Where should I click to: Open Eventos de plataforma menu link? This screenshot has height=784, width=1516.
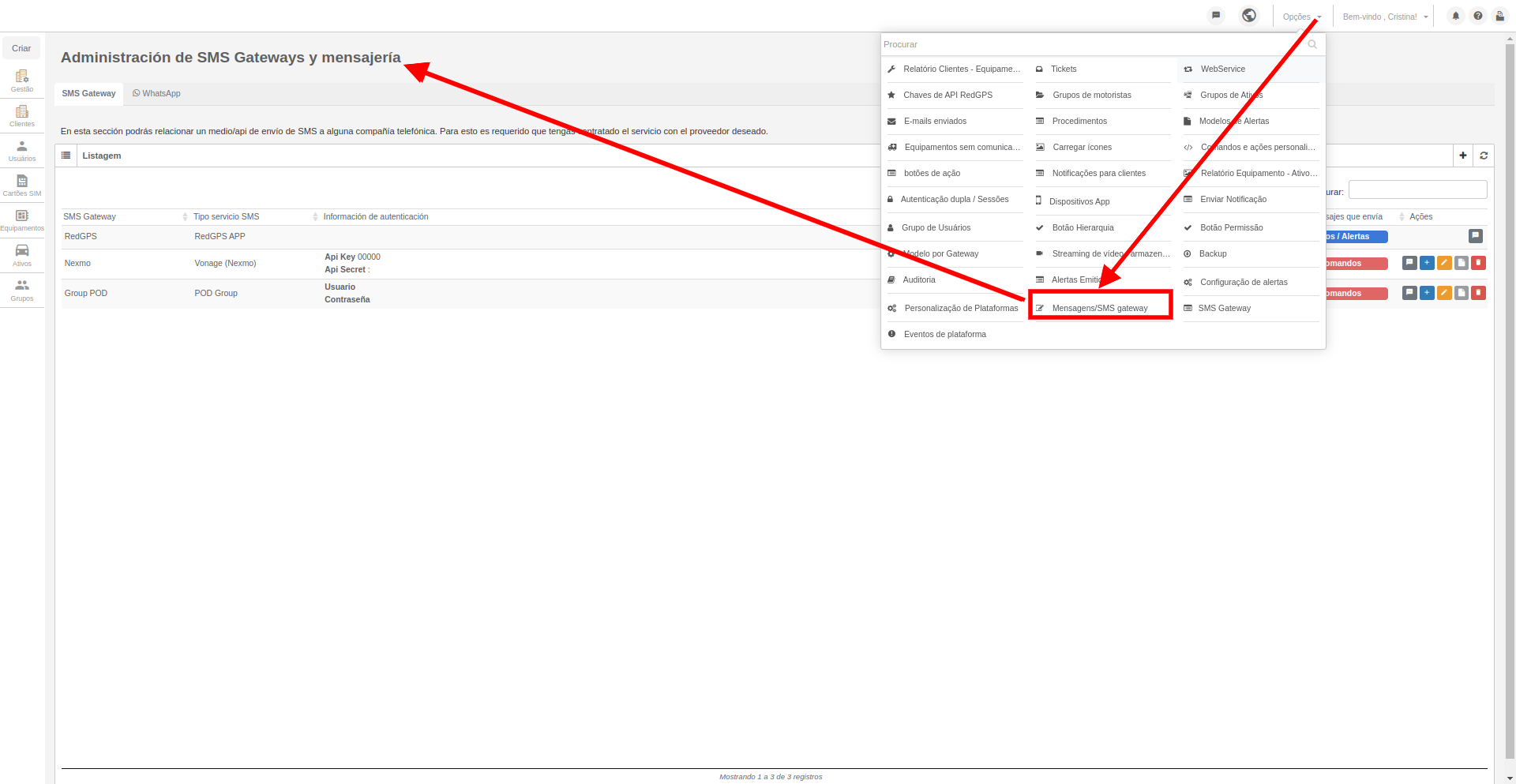pos(945,334)
